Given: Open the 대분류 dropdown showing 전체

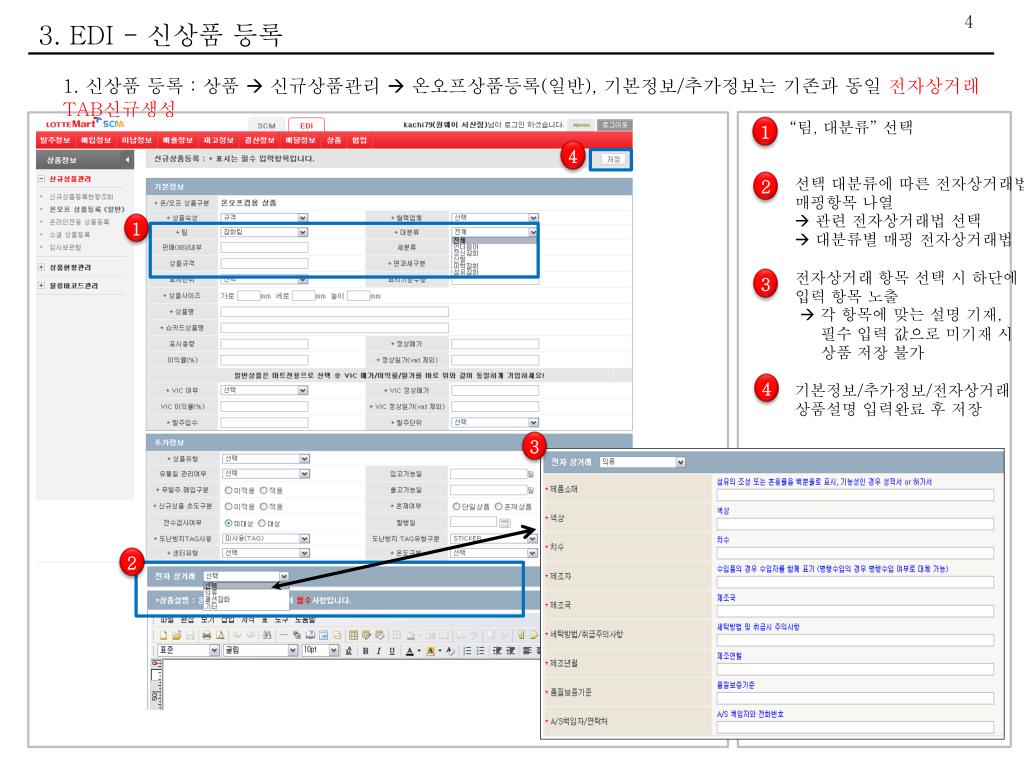Looking at the screenshot, I should click(494, 232).
